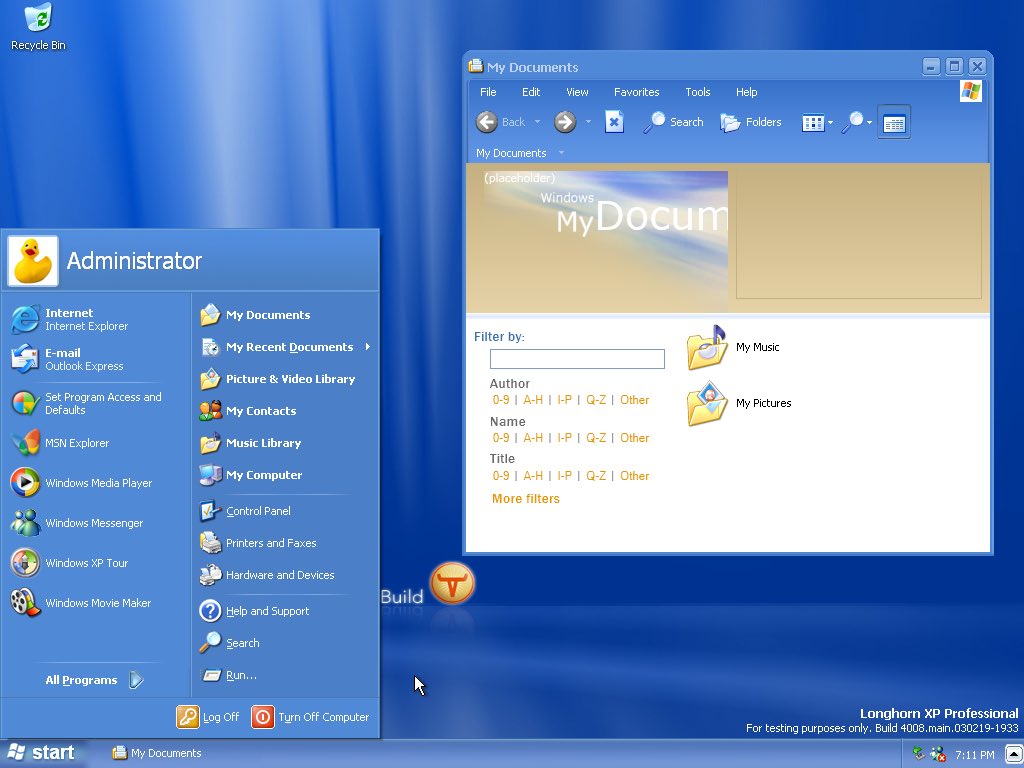Click the Back toolbar button
Screen dimensions: 1024x768
point(501,122)
